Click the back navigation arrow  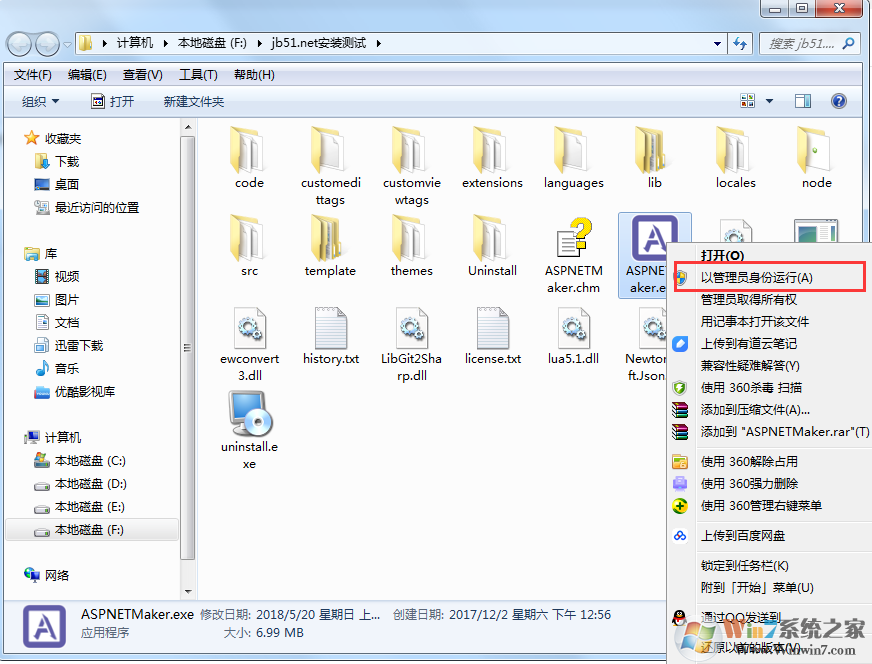[20, 43]
